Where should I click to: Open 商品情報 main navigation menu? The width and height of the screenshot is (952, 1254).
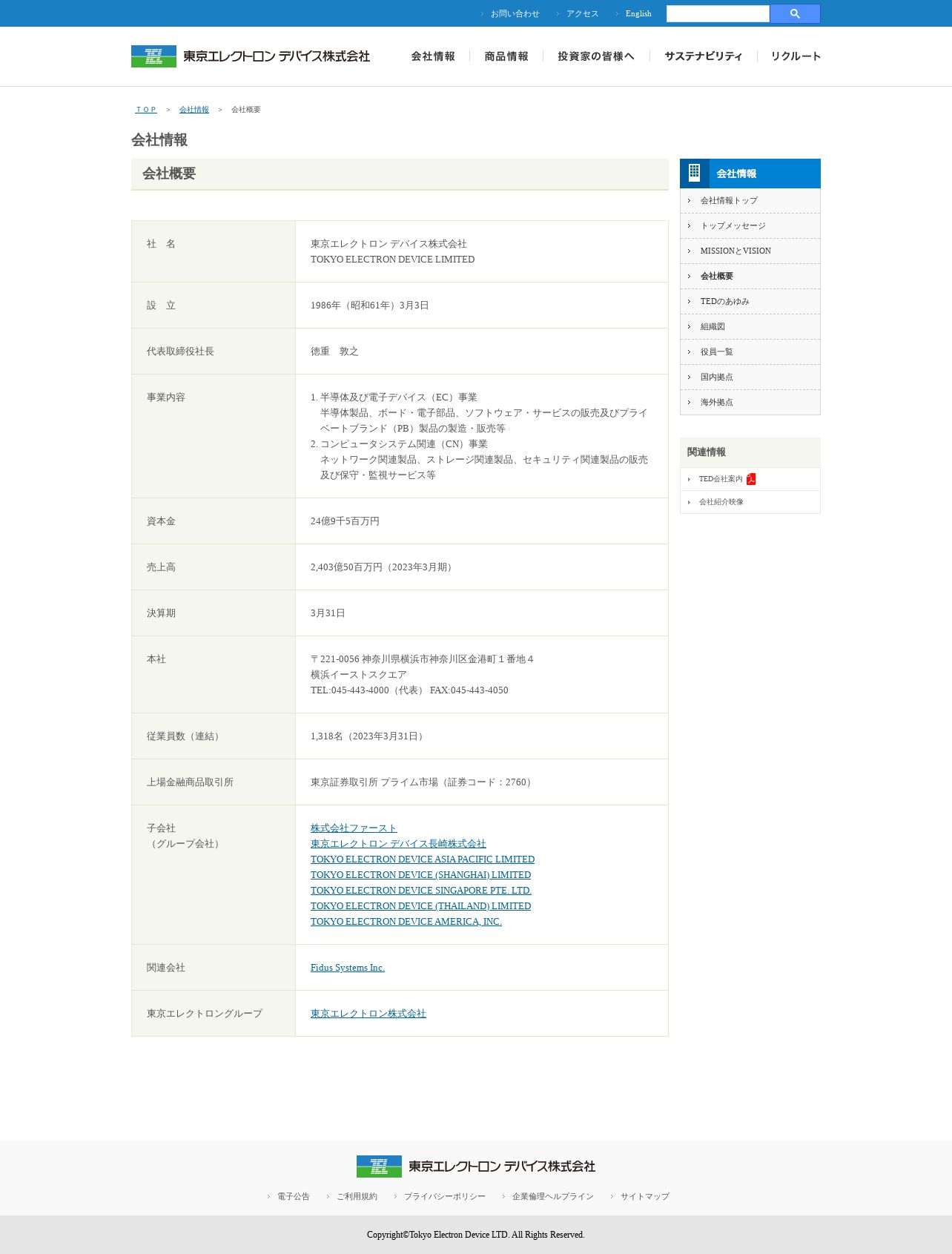pos(506,56)
